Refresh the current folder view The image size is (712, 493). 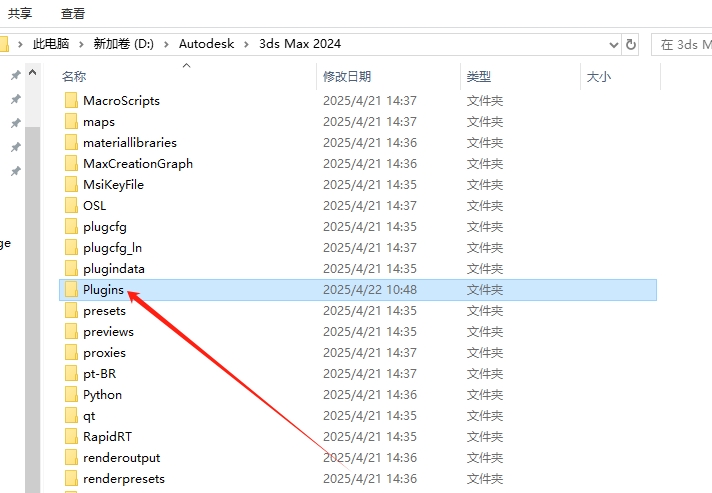(x=631, y=44)
